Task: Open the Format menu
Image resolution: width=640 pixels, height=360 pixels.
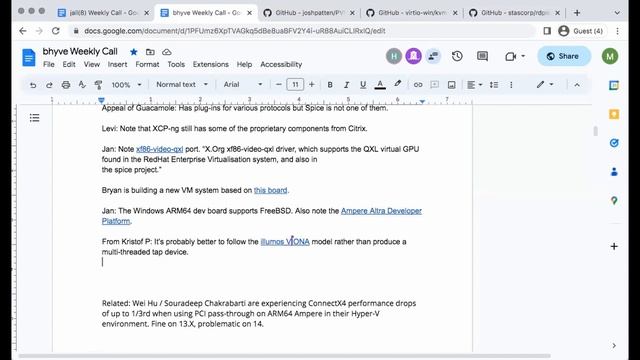Action: click(147, 64)
